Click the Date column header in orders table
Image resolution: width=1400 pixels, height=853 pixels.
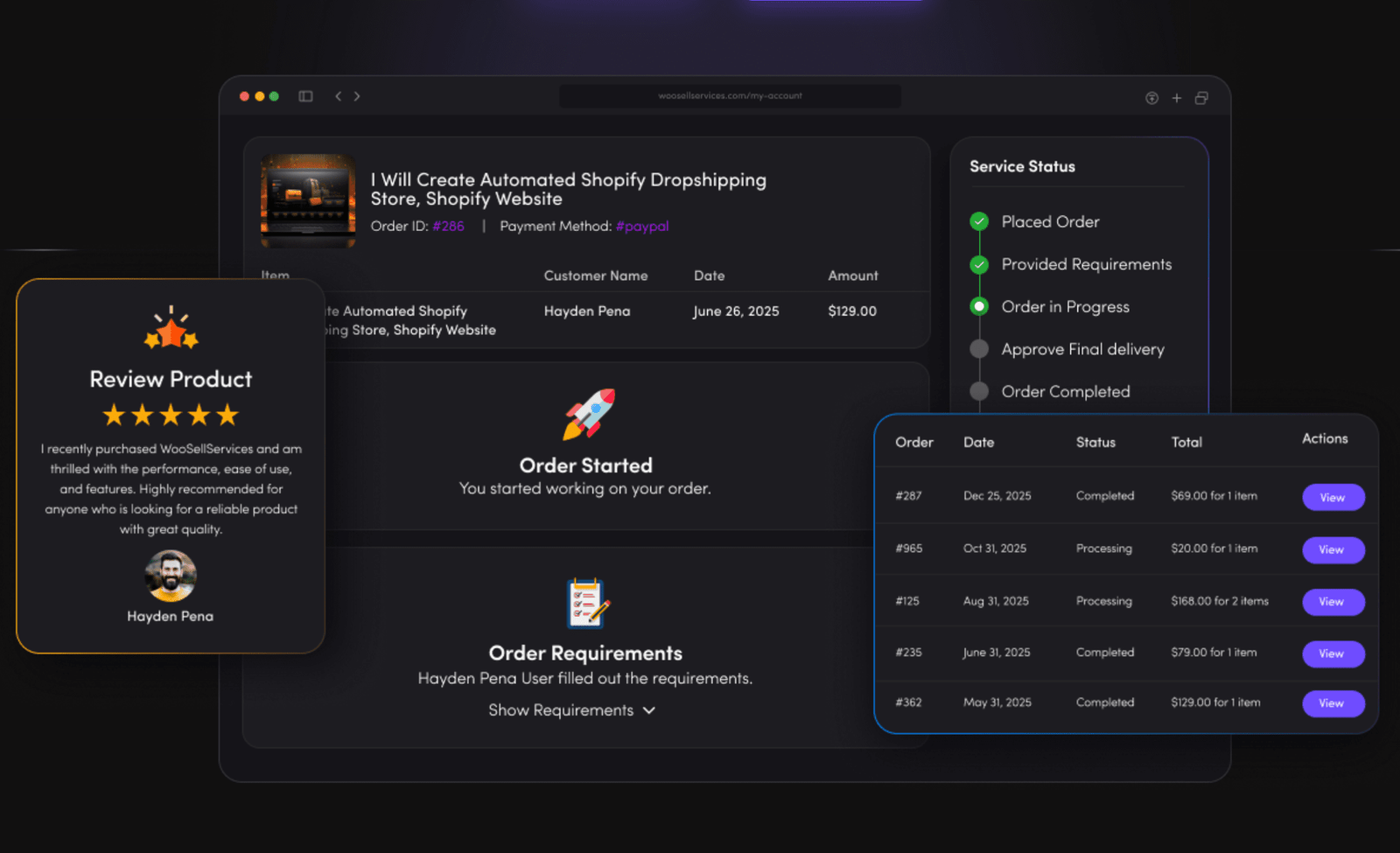(978, 443)
